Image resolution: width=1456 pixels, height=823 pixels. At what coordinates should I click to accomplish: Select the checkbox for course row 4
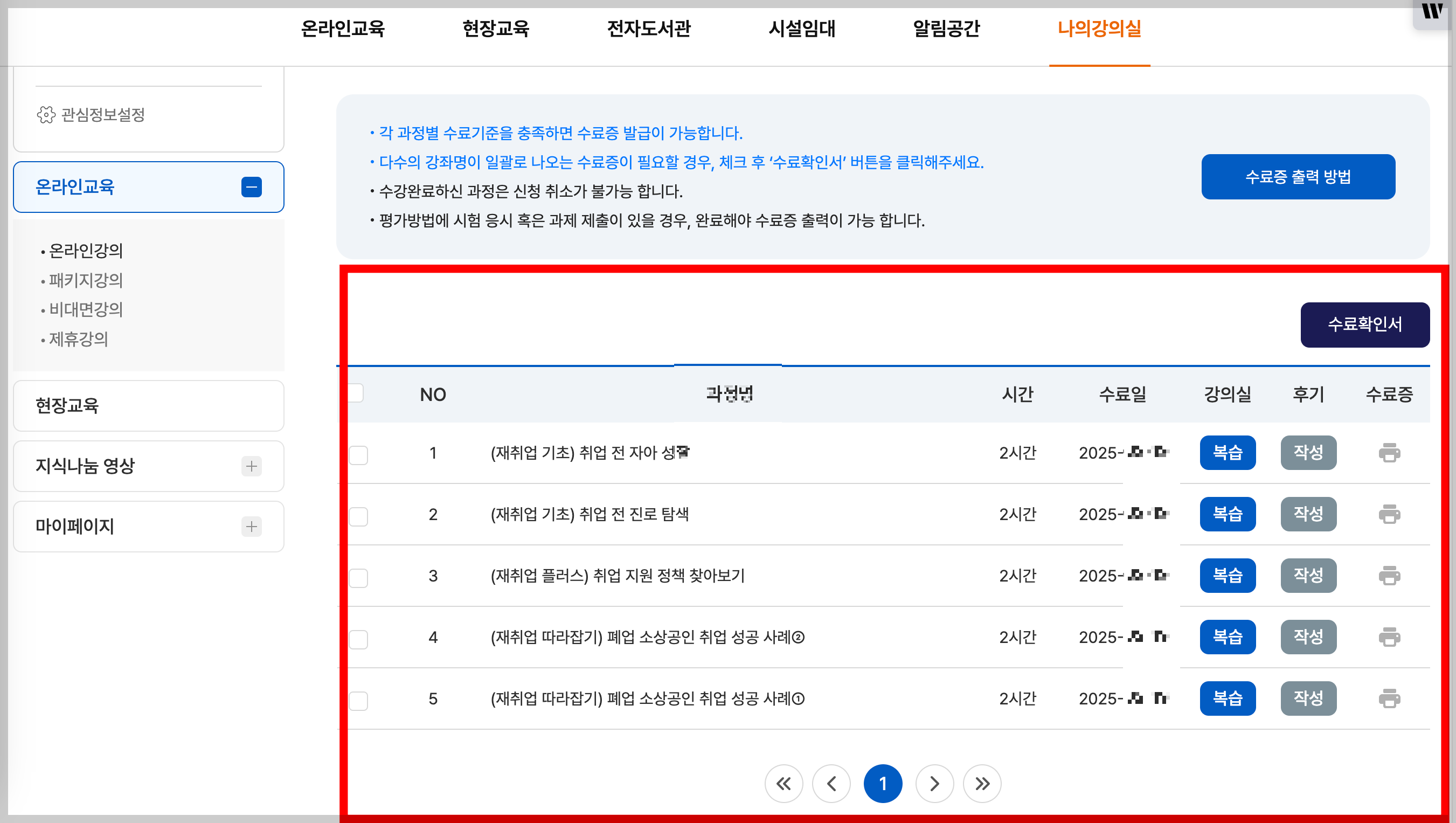coord(358,639)
